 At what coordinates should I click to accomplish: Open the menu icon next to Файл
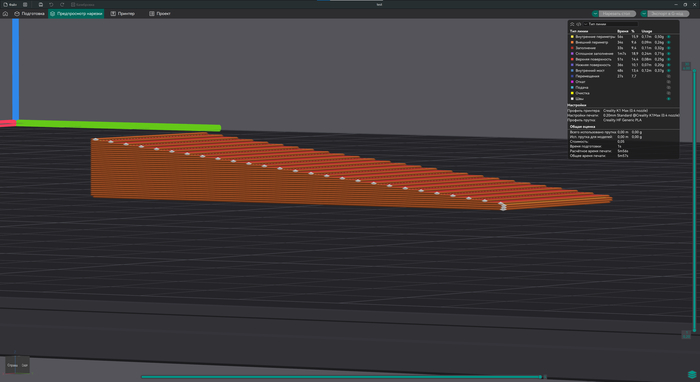pos(25,4)
